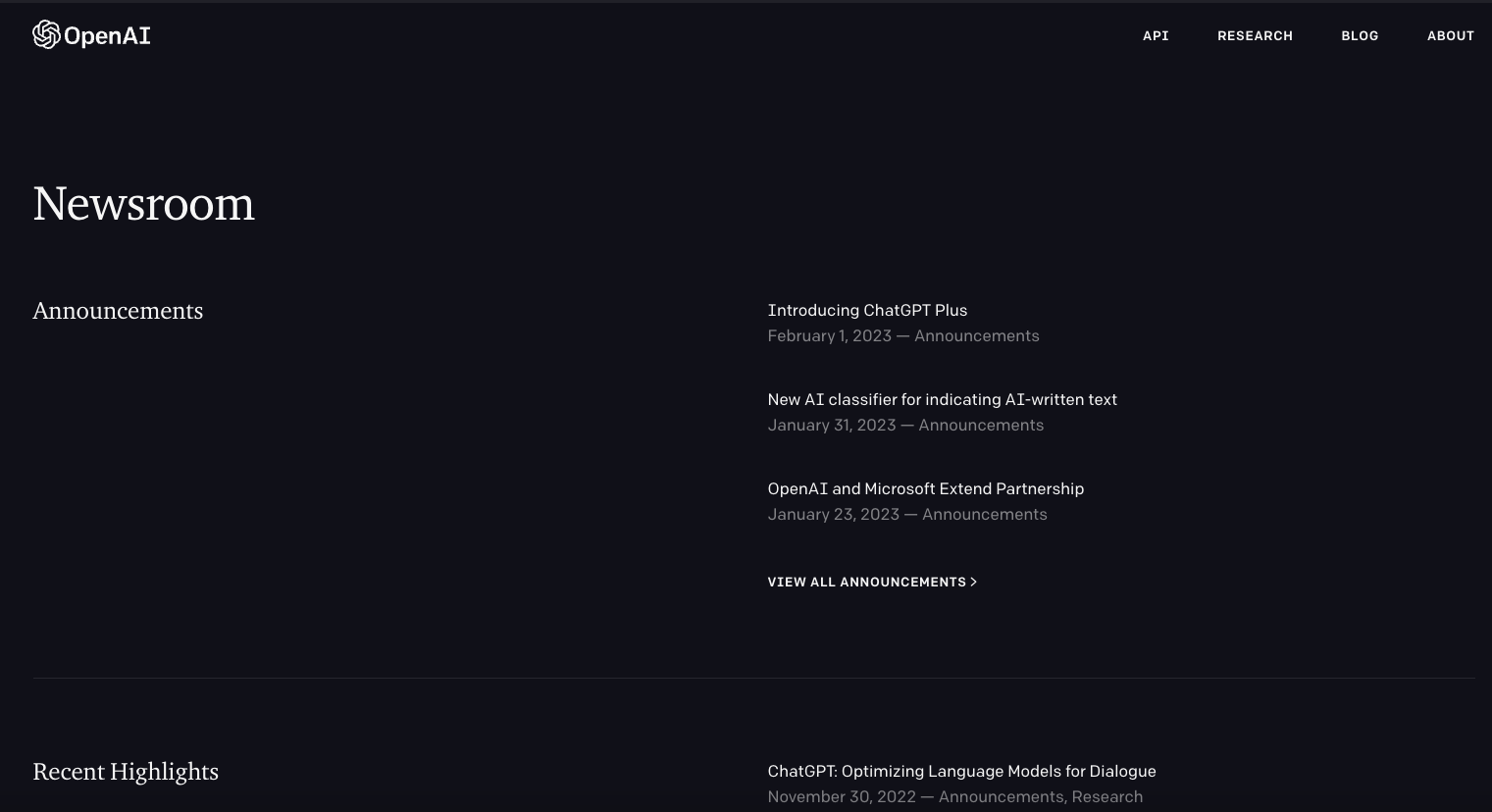This screenshot has height=812, width=1492.
Task: Click the Newsroom page heading
Action: pos(143,204)
